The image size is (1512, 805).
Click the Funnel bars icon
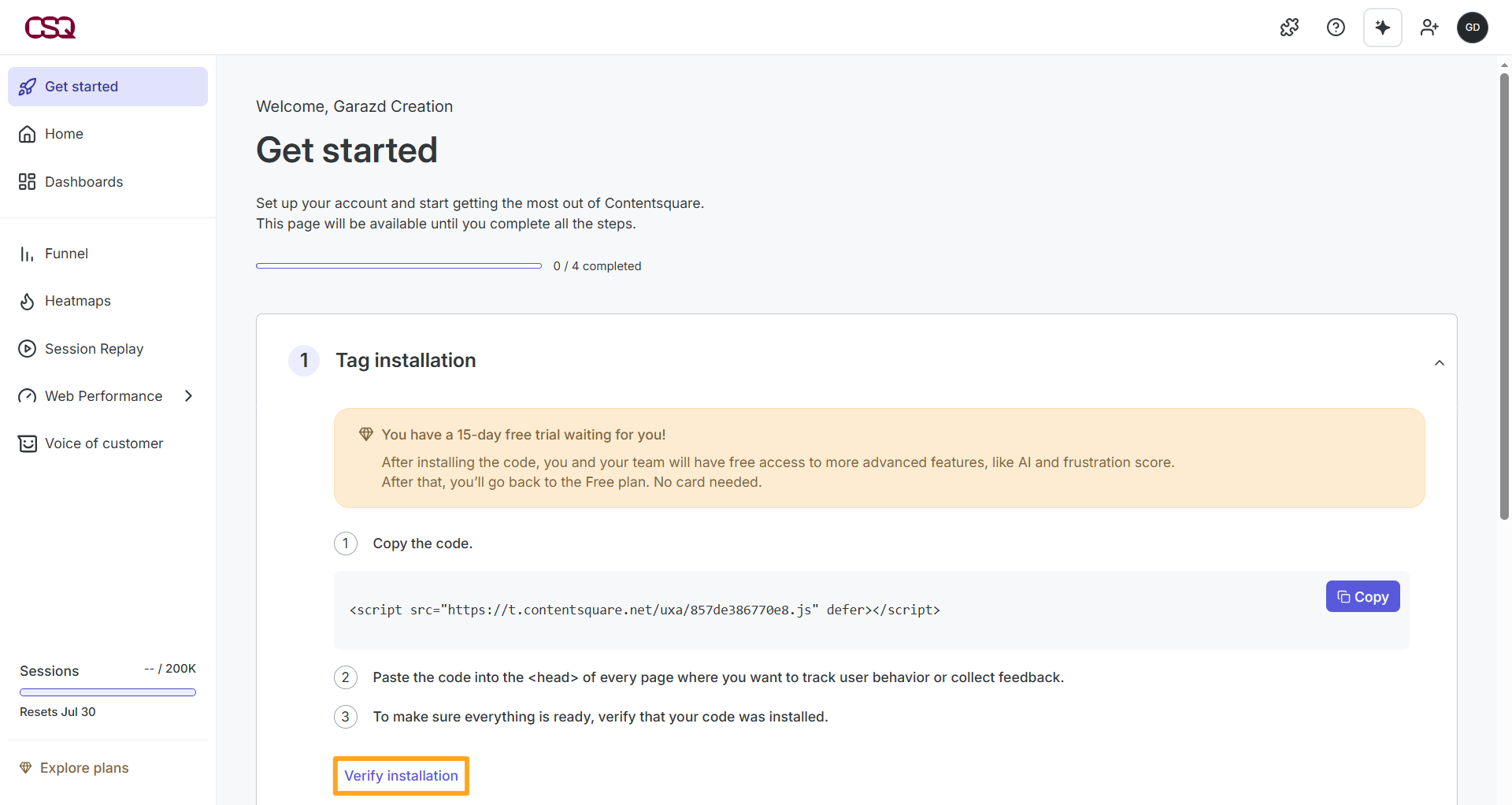pyautogui.click(x=28, y=254)
